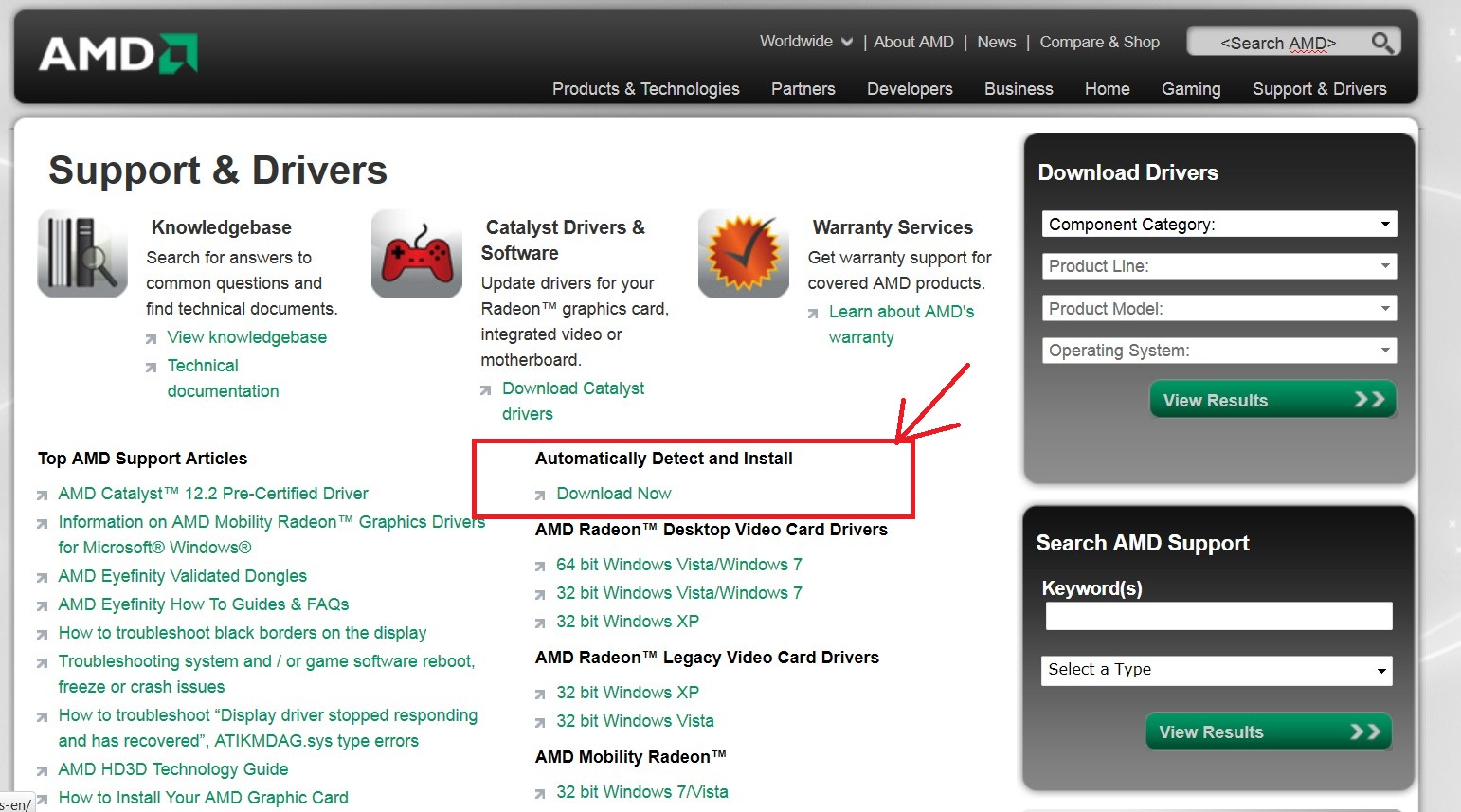Click the Keyword(s) input field
Viewport: 1461px width, 812px height.
click(1219, 616)
